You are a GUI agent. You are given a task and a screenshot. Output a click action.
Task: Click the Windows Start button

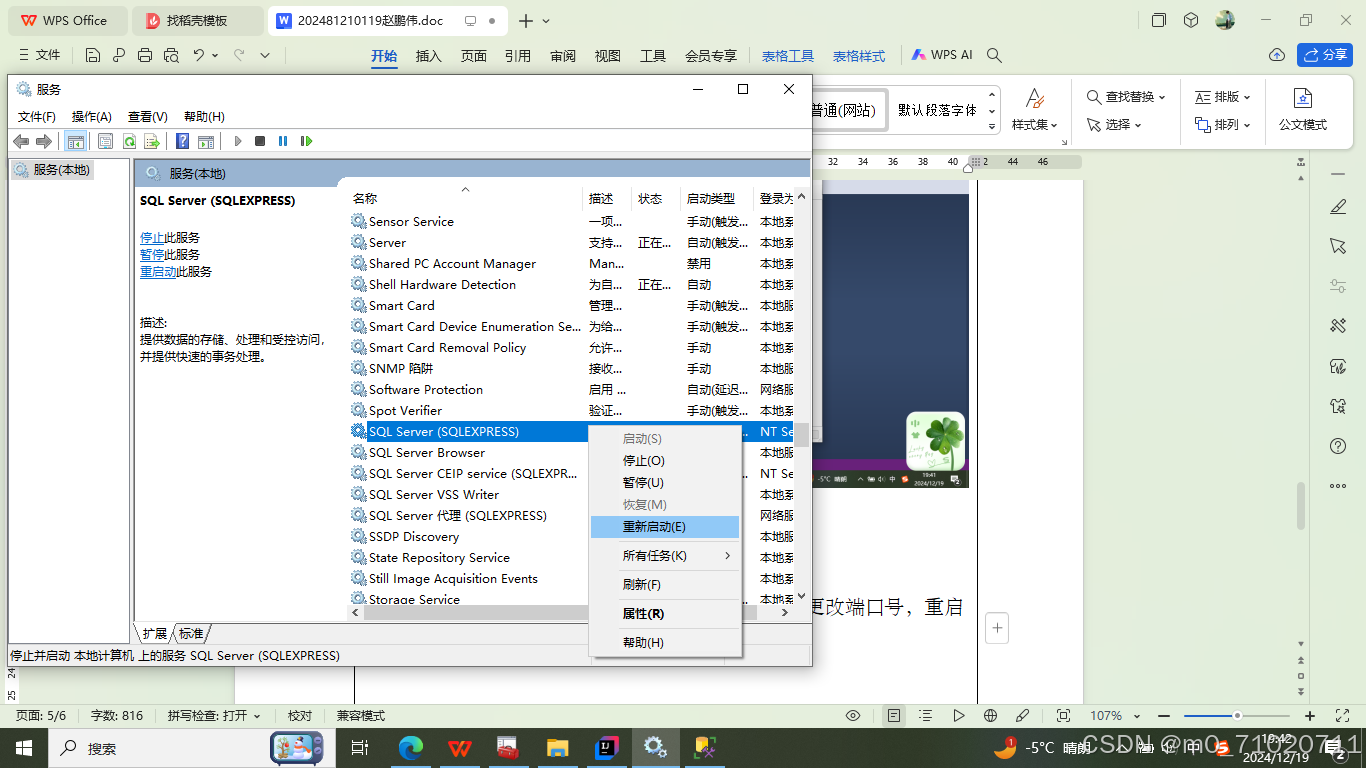pos(23,747)
